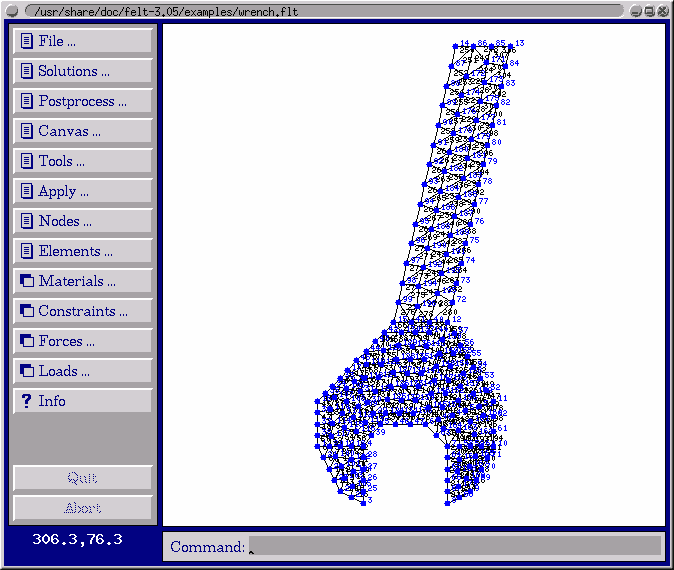
Task: Maximize the wrench.flt window
Action: tap(650, 10)
